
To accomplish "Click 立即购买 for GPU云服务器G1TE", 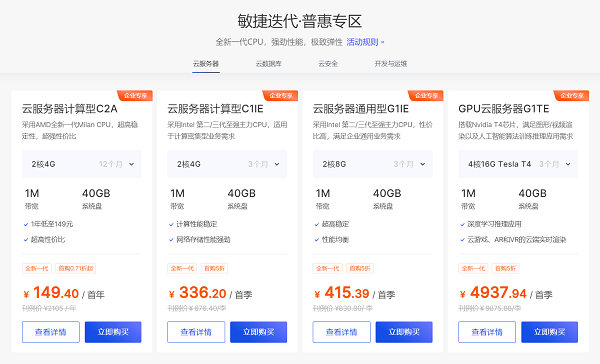I will tap(549, 332).
